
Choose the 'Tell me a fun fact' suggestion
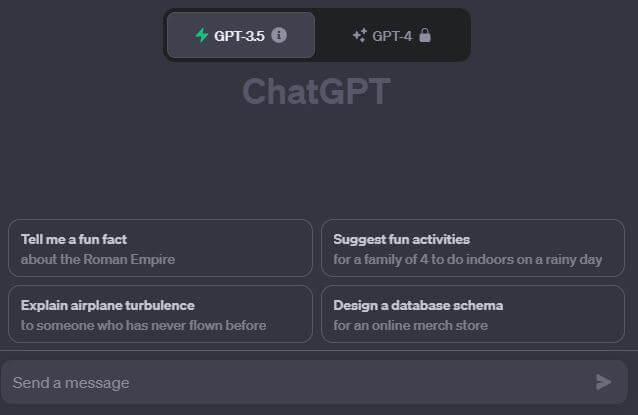[160, 248]
